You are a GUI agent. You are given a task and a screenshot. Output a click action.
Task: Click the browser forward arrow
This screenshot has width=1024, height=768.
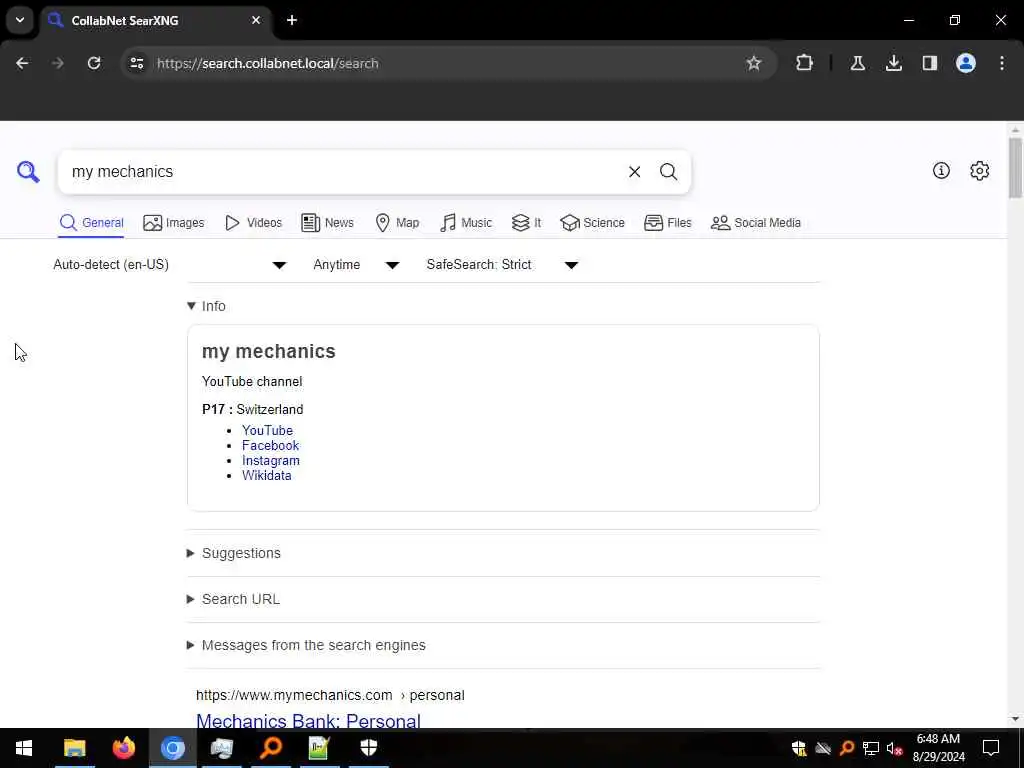pos(57,63)
